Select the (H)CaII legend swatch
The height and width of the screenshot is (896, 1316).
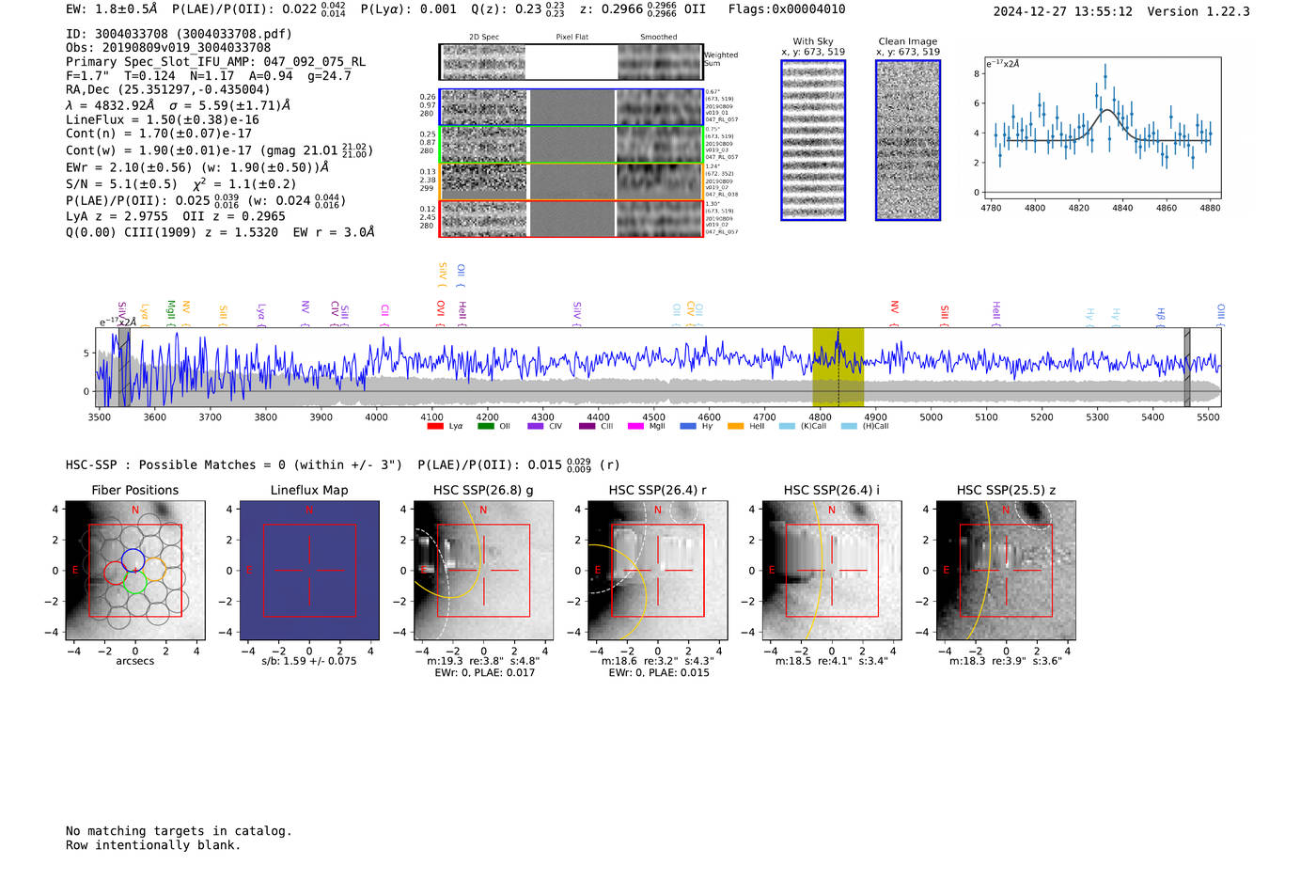pyautogui.click(x=849, y=427)
